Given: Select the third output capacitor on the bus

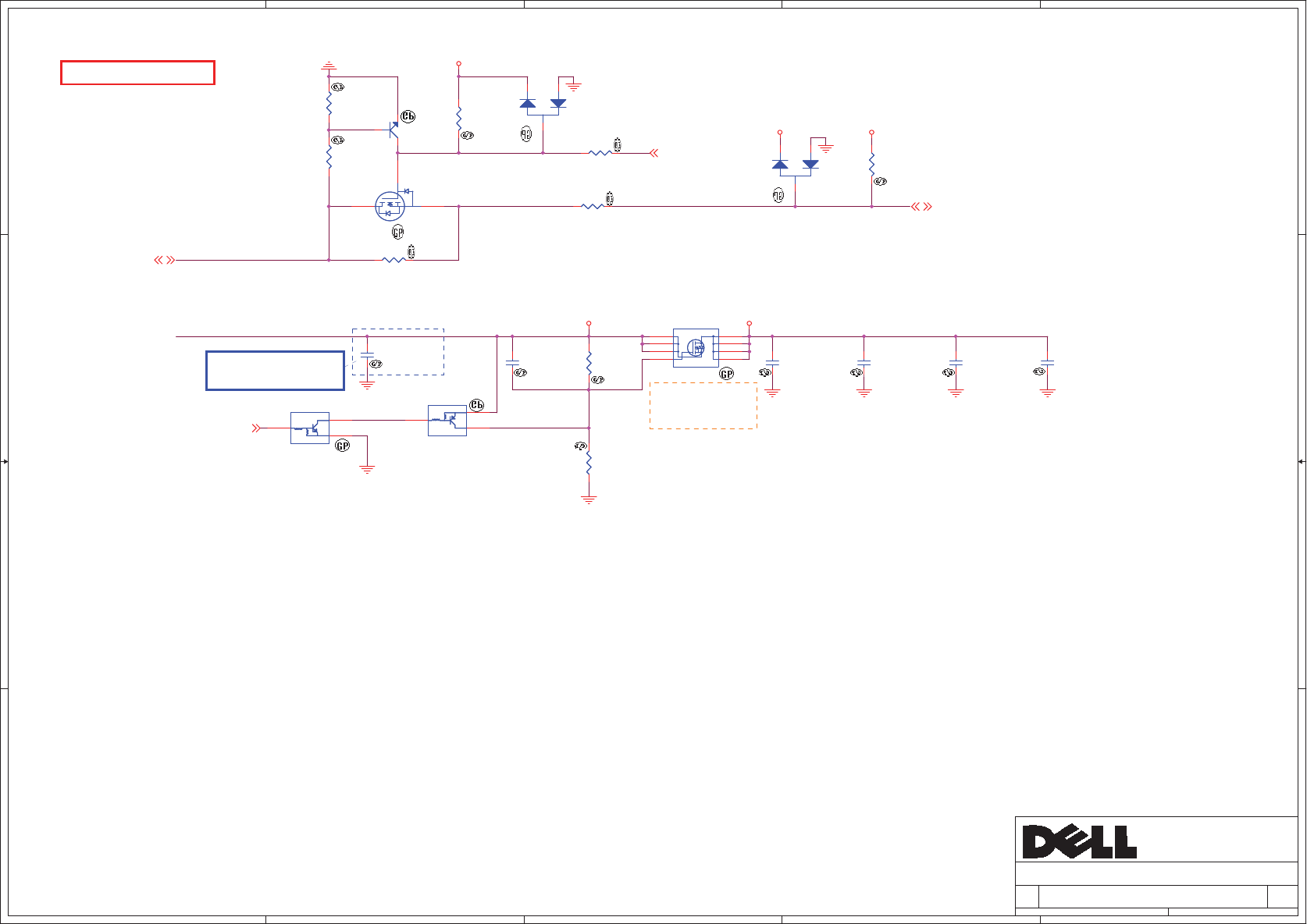Looking at the screenshot, I should 956,363.
